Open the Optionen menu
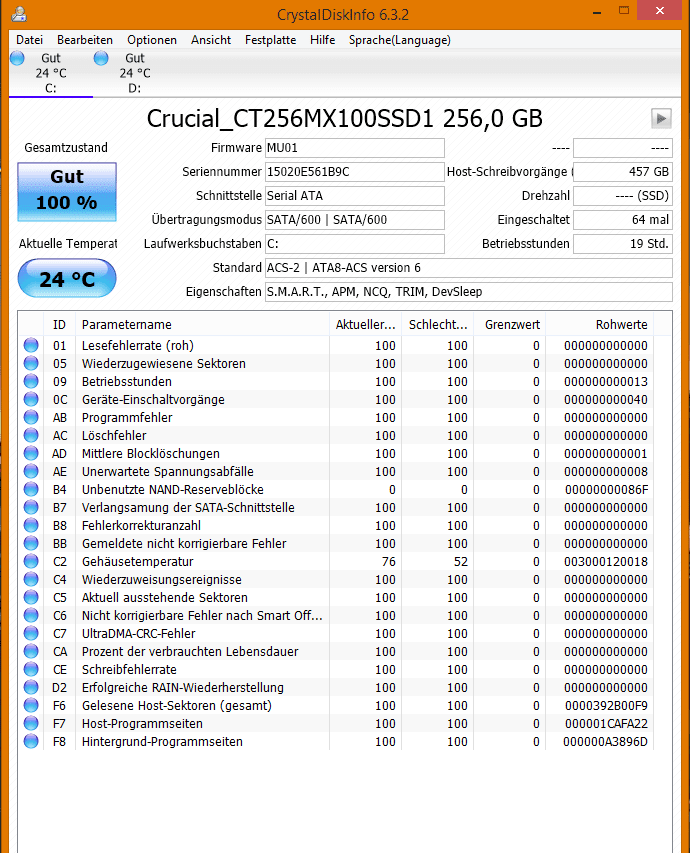This screenshot has height=853, width=690. tap(152, 40)
